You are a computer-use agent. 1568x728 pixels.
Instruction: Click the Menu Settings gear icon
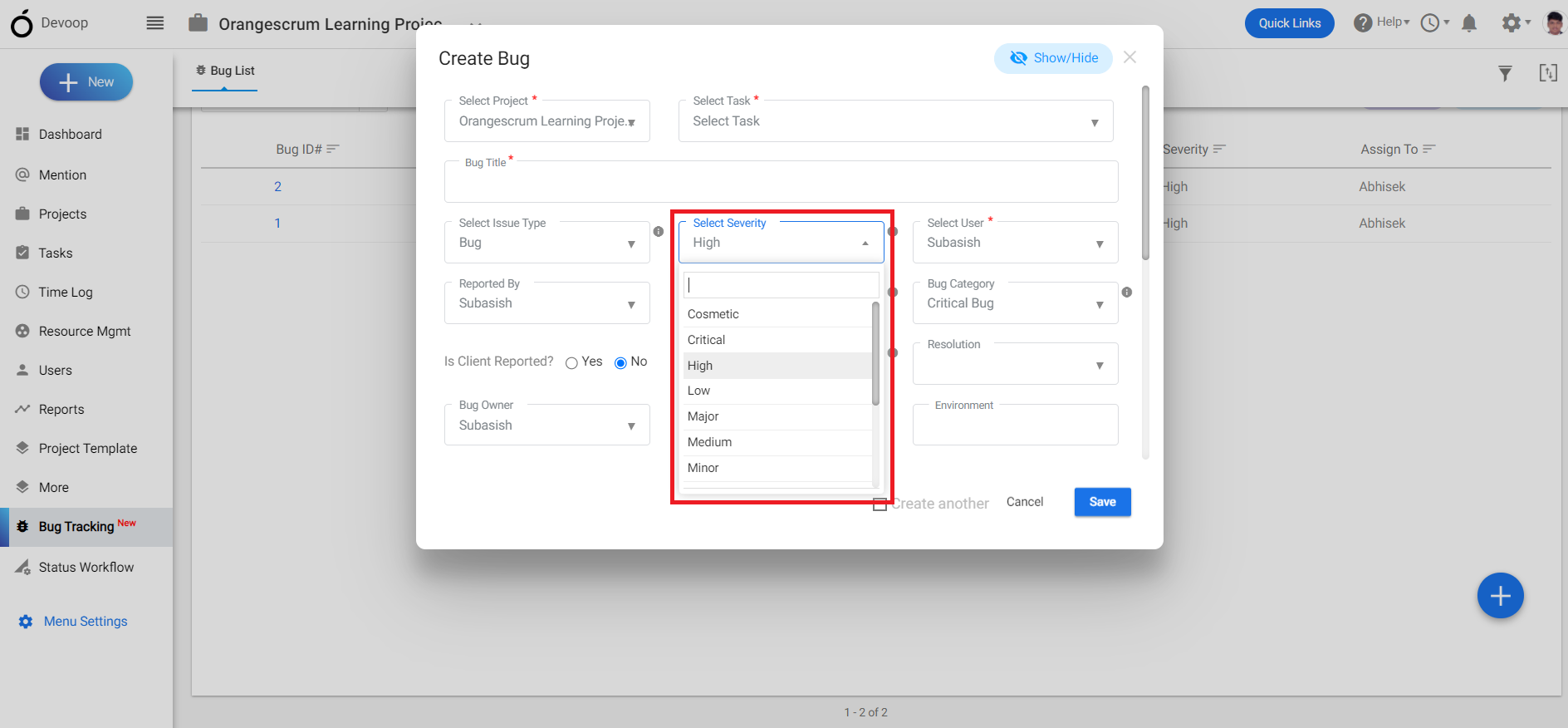coord(26,622)
